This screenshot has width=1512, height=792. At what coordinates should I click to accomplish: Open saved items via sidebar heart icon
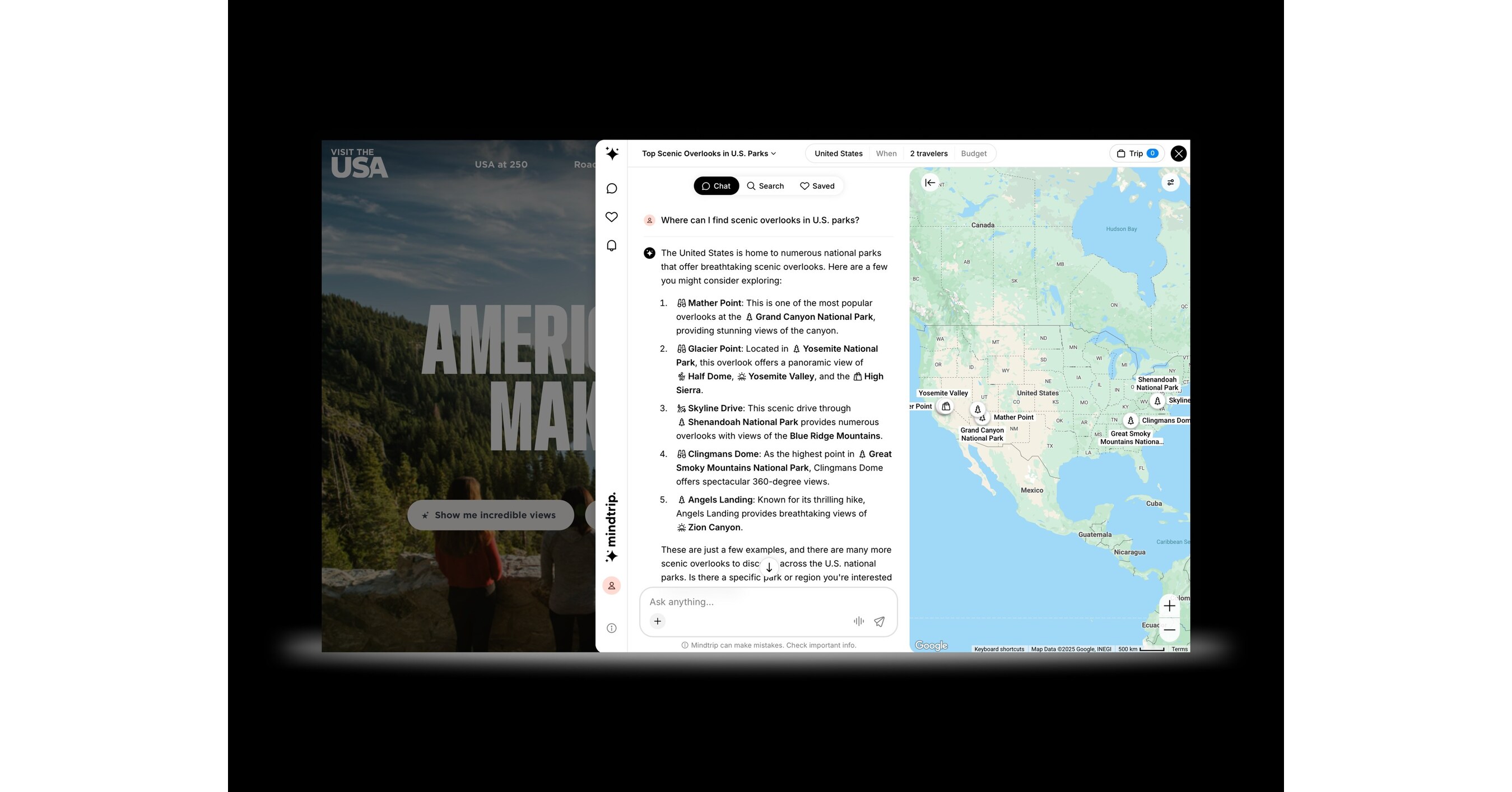[612, 217]
